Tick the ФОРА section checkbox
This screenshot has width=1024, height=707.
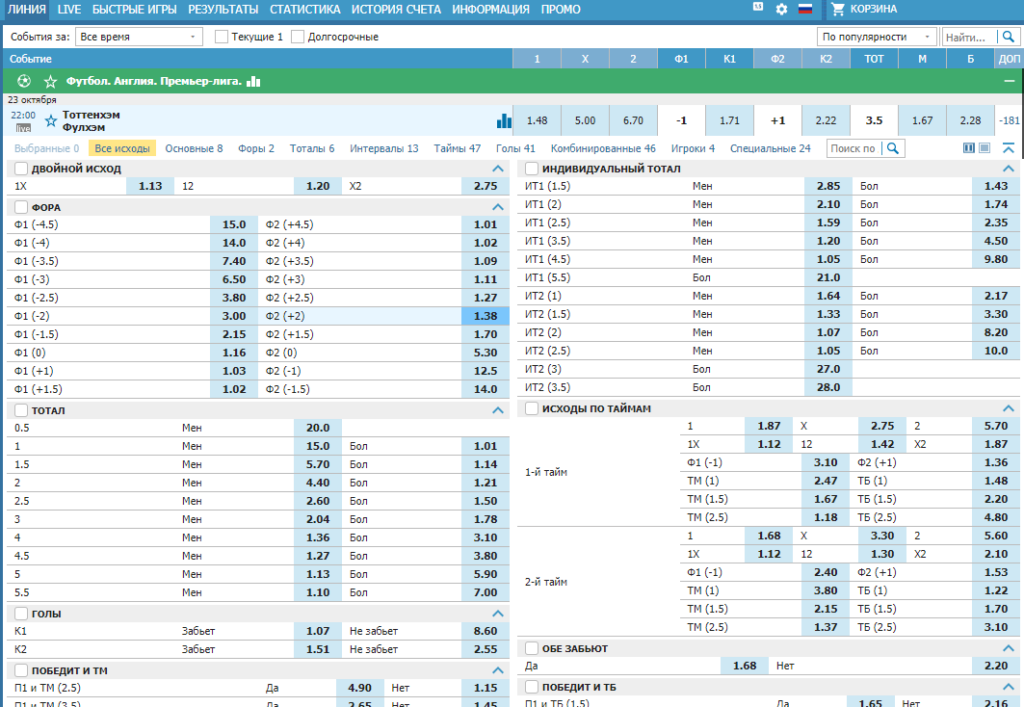(x=21, y=207)
